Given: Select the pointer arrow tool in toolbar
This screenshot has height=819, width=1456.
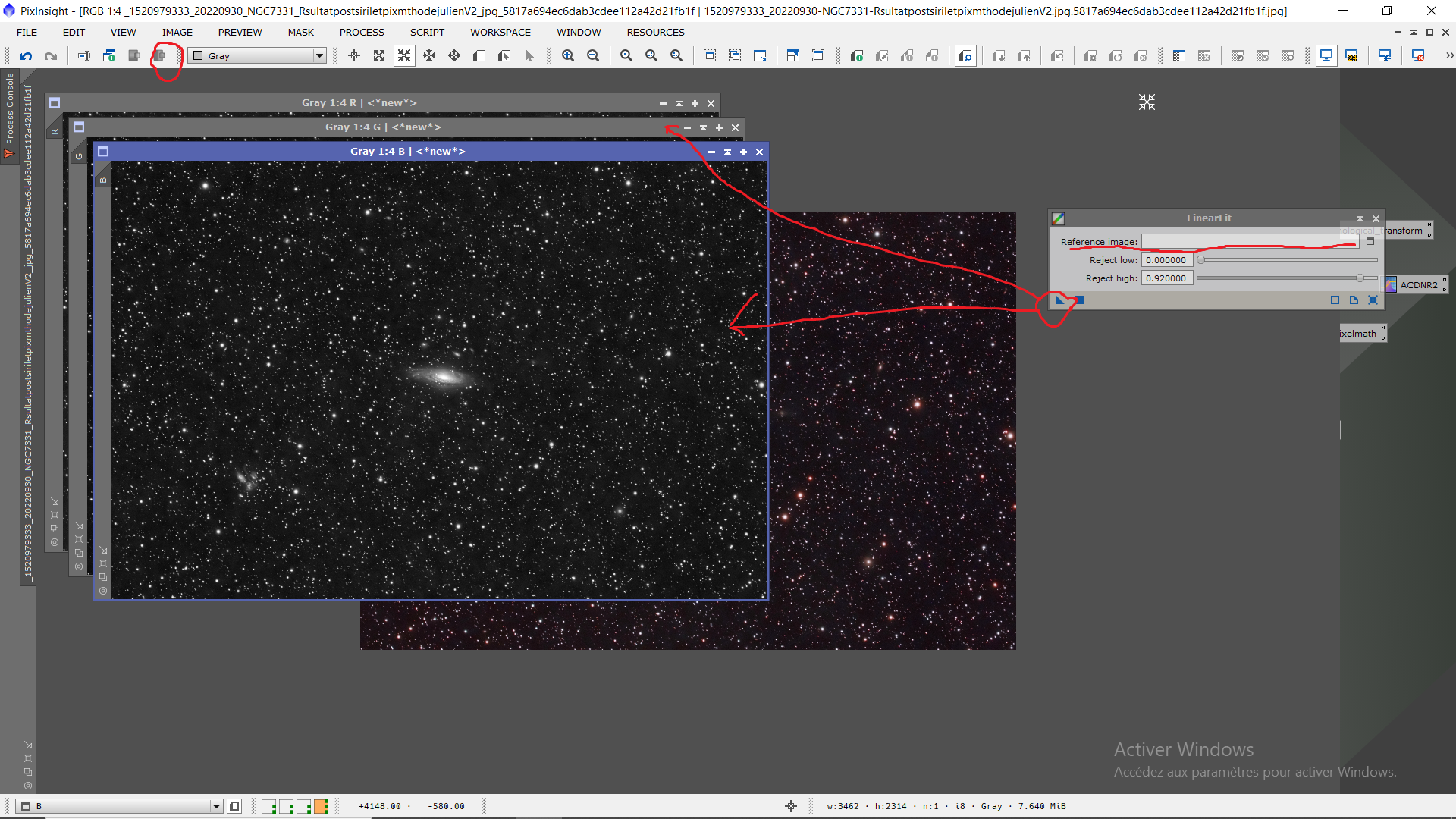Looking at the screenshot, I should (x=529, y=55).
